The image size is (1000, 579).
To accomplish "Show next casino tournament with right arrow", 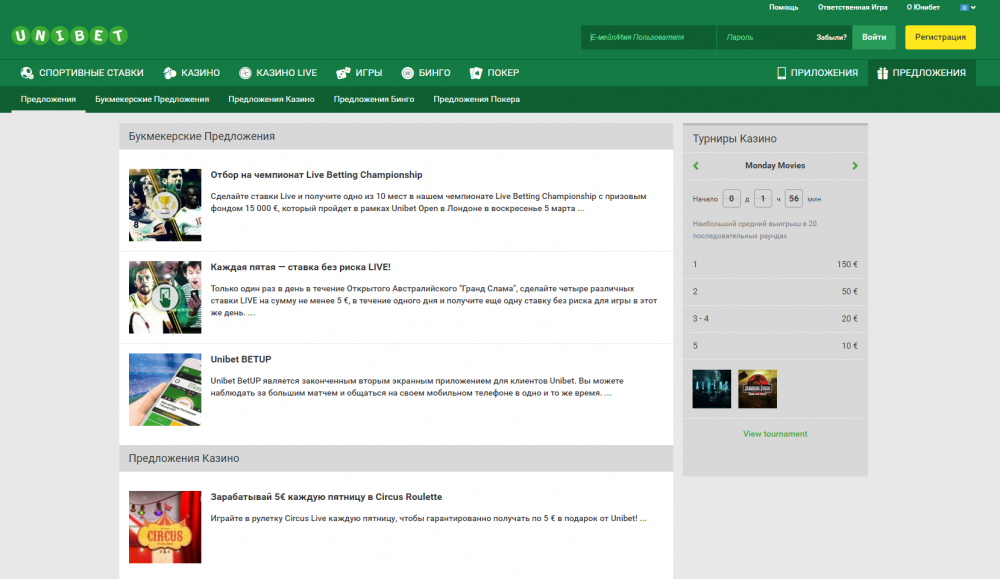I will pyautogui.click(x=855, y=166).
